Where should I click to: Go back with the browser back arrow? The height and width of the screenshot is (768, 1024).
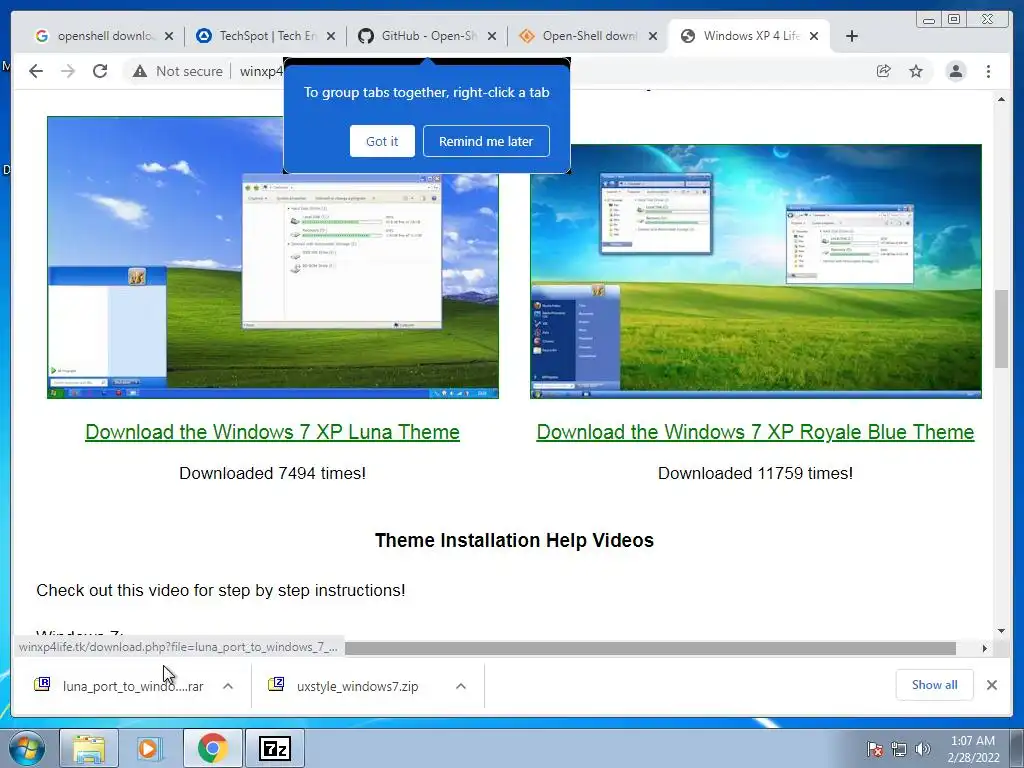pyautogui.click(x=36, y=71)
